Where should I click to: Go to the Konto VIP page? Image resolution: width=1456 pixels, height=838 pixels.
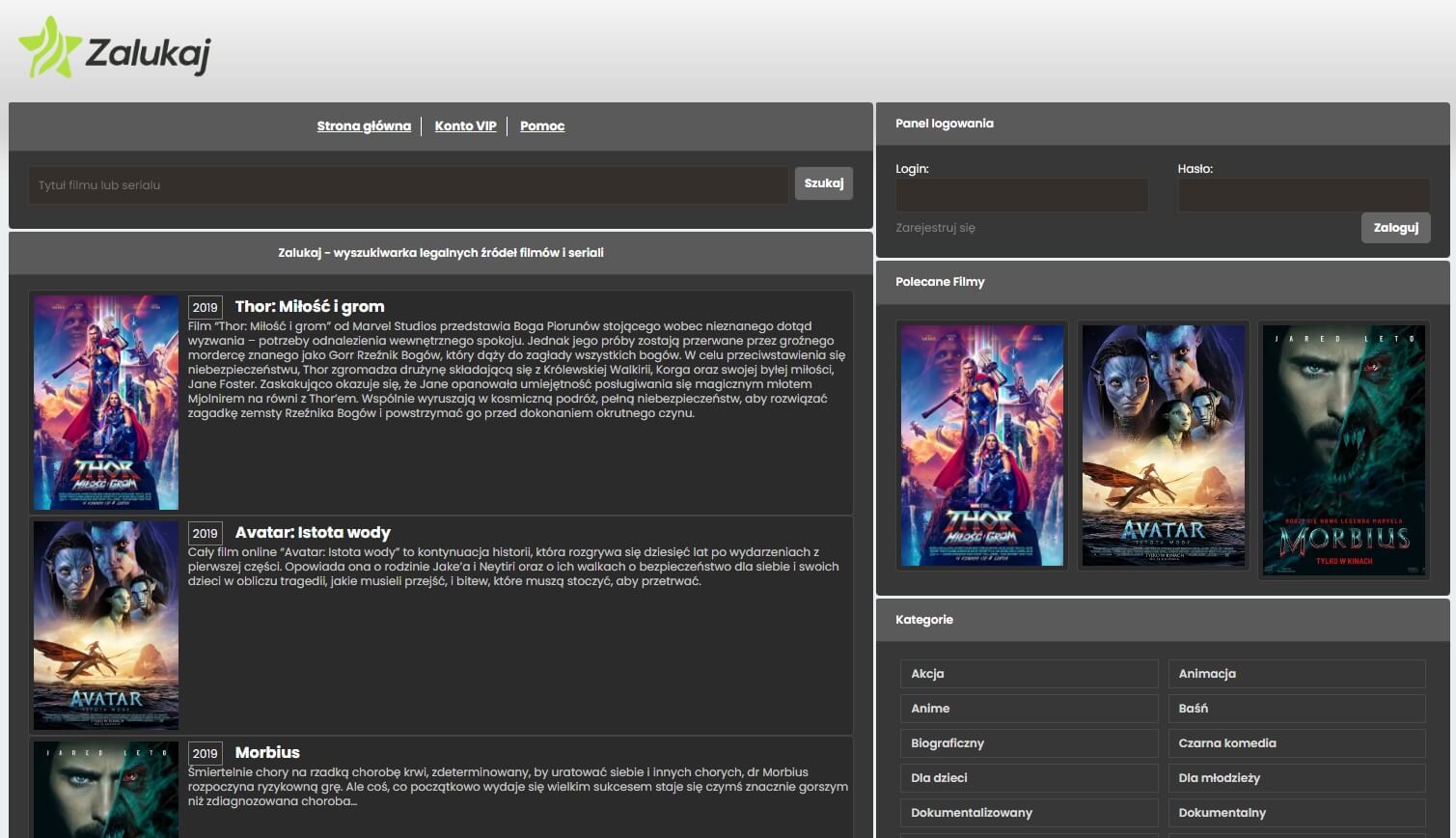coord(465,126)
